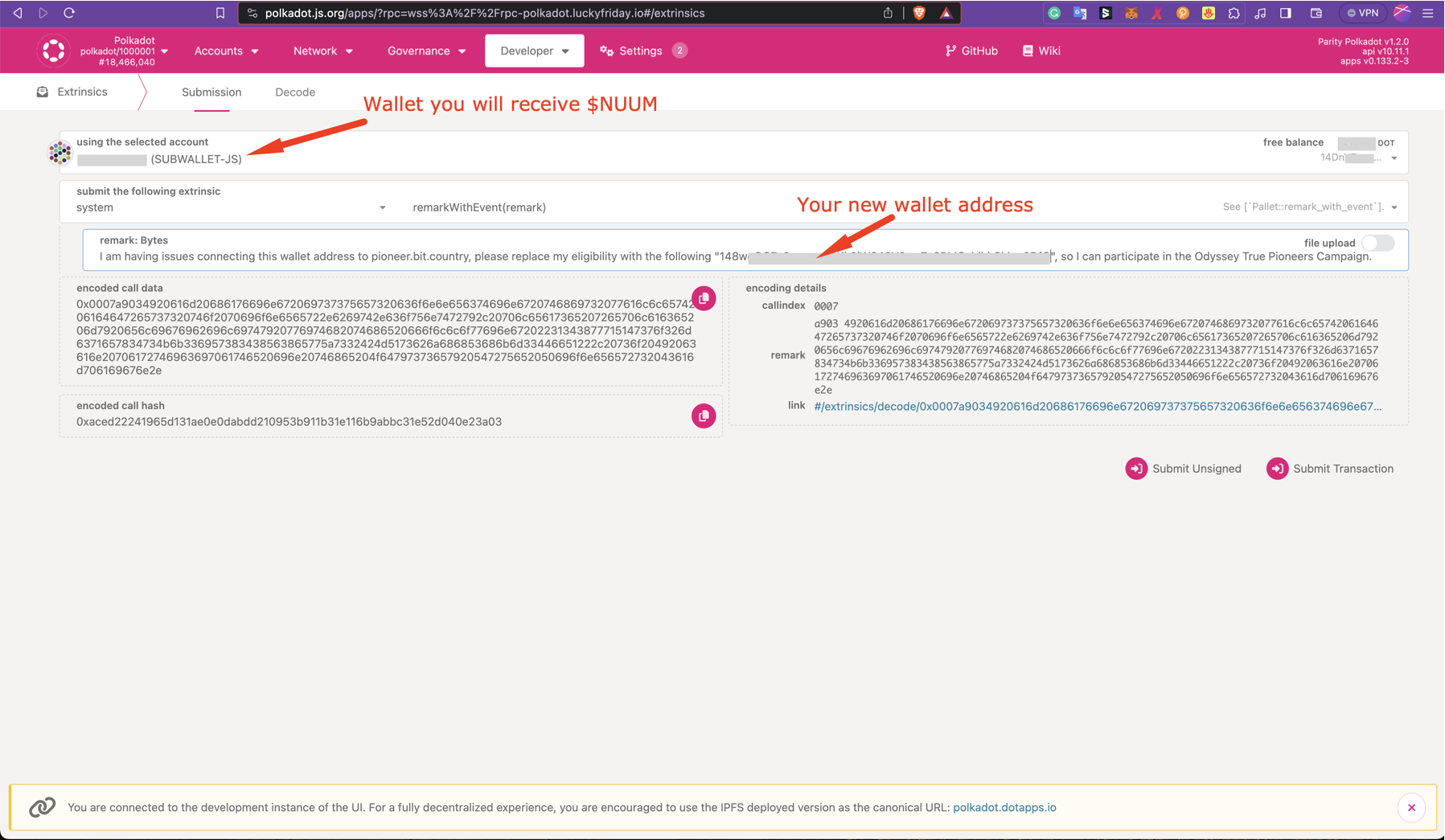Open the GitHub link

tap(972, 51)
